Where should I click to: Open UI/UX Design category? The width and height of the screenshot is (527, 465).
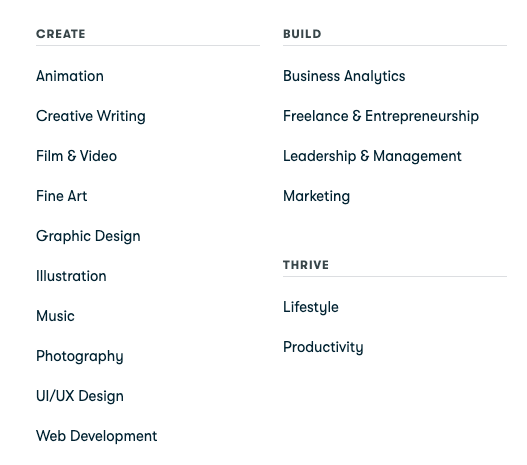coord(80,396)
